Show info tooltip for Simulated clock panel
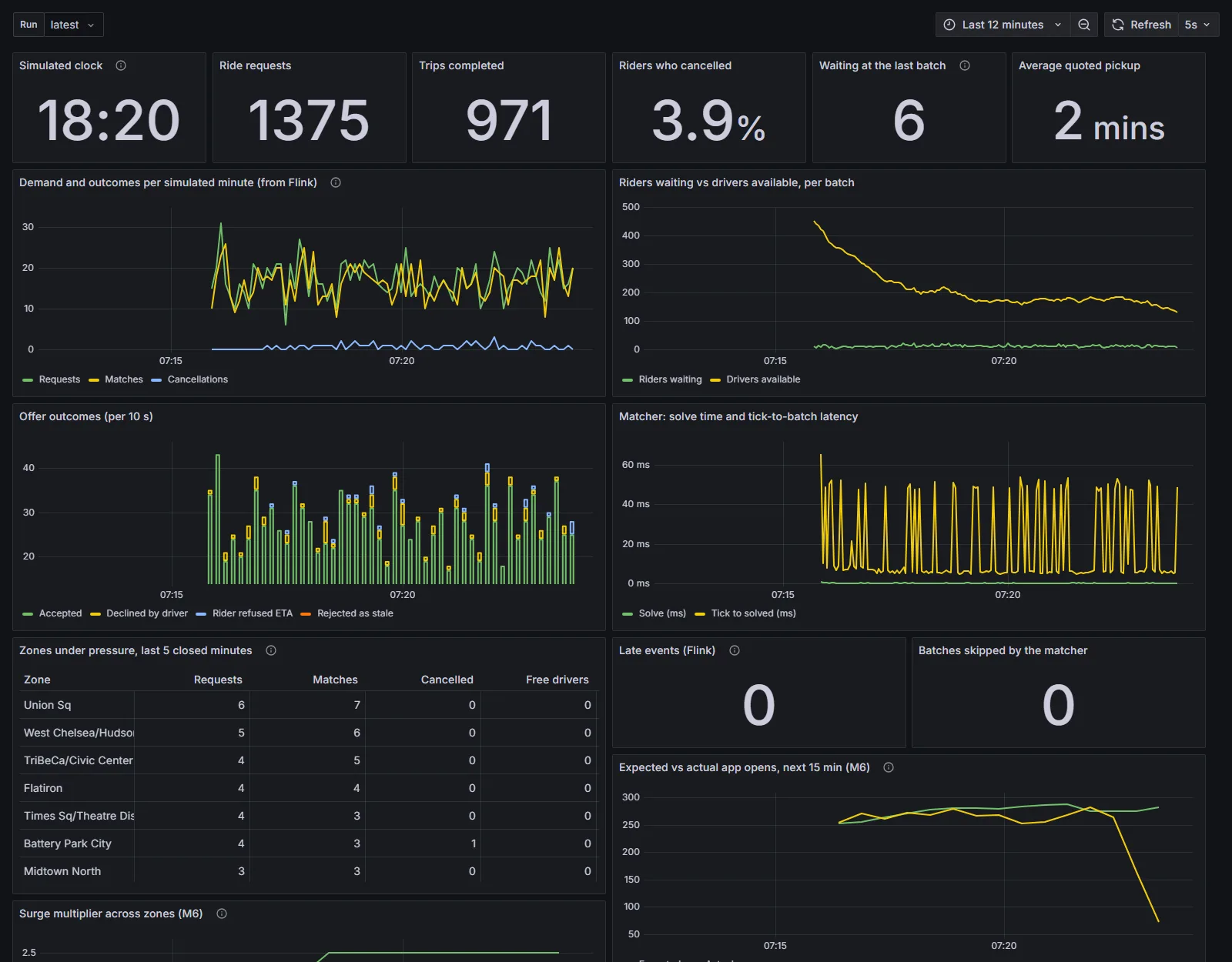Image resolution: width=1232 pixels, height=962 pixels. point(121,65)
